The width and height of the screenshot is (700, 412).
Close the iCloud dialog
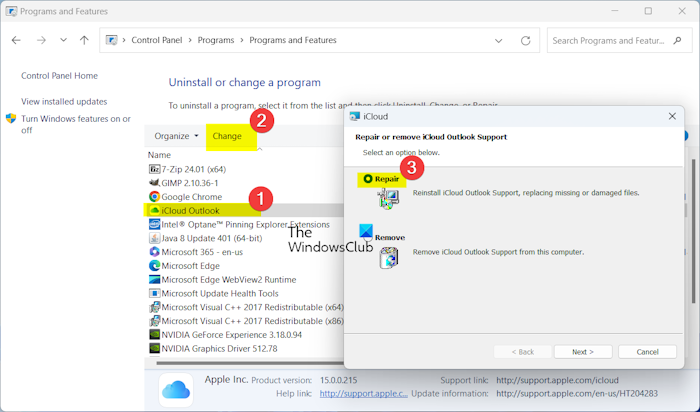[672, 117]
